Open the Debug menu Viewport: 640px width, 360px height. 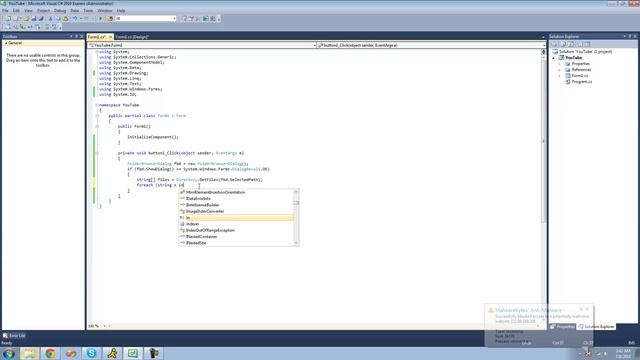click(x=60, y=11)
